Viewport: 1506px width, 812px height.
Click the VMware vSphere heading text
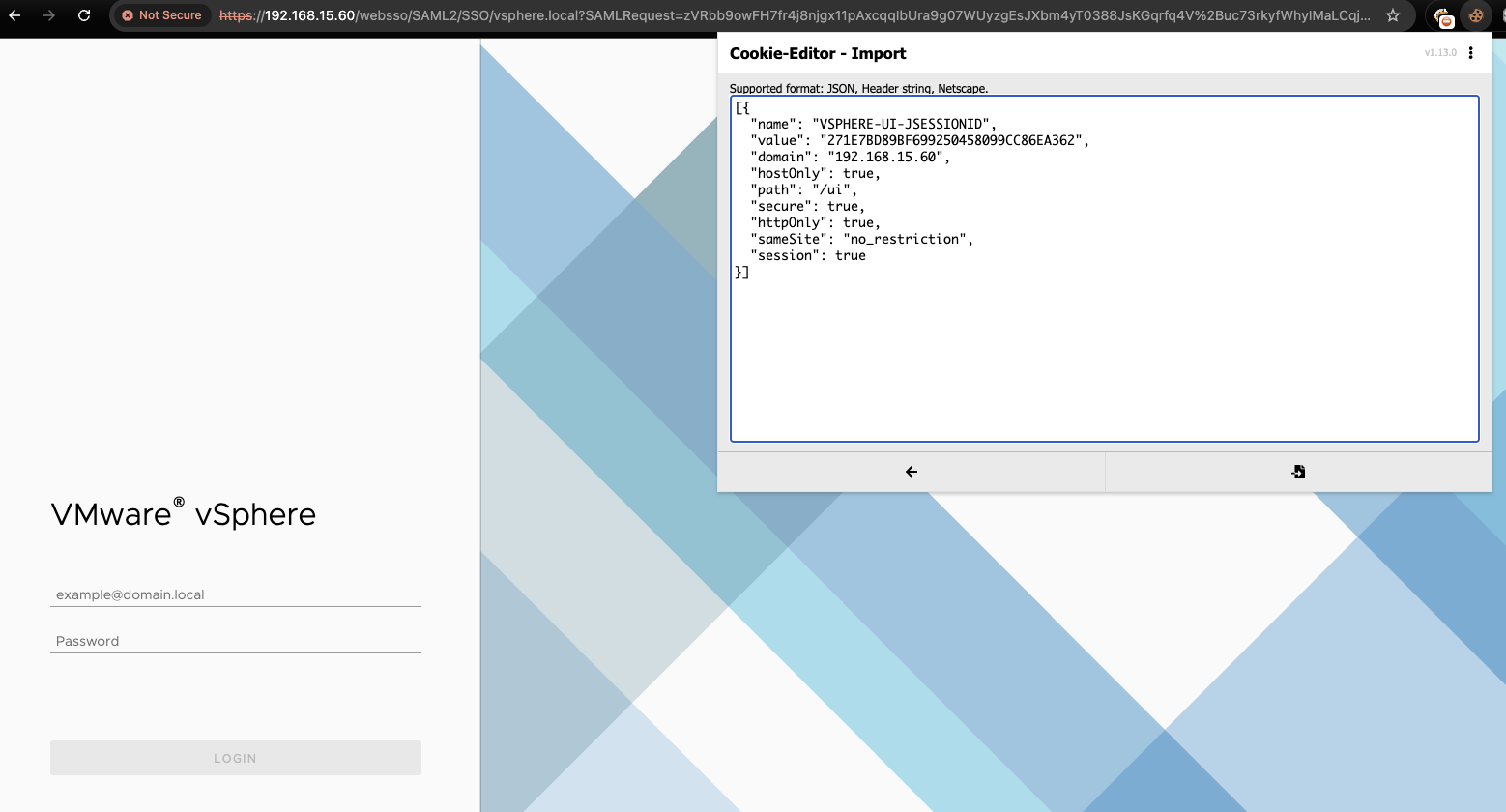[x=184, y=513]
